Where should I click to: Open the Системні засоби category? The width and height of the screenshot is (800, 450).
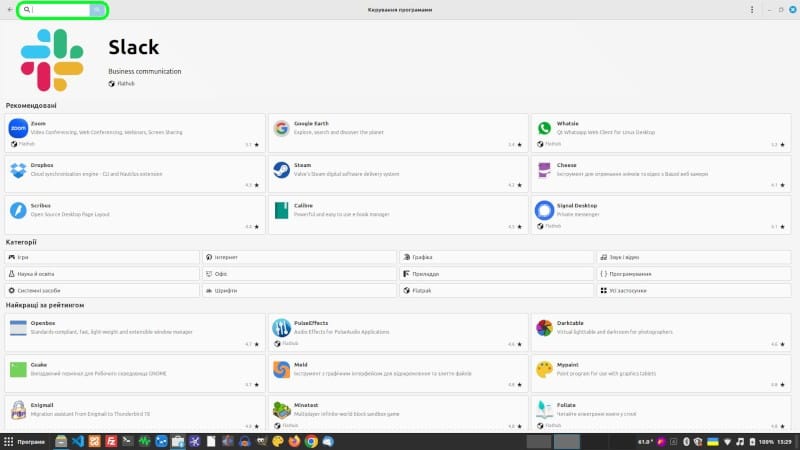point(102,290)
